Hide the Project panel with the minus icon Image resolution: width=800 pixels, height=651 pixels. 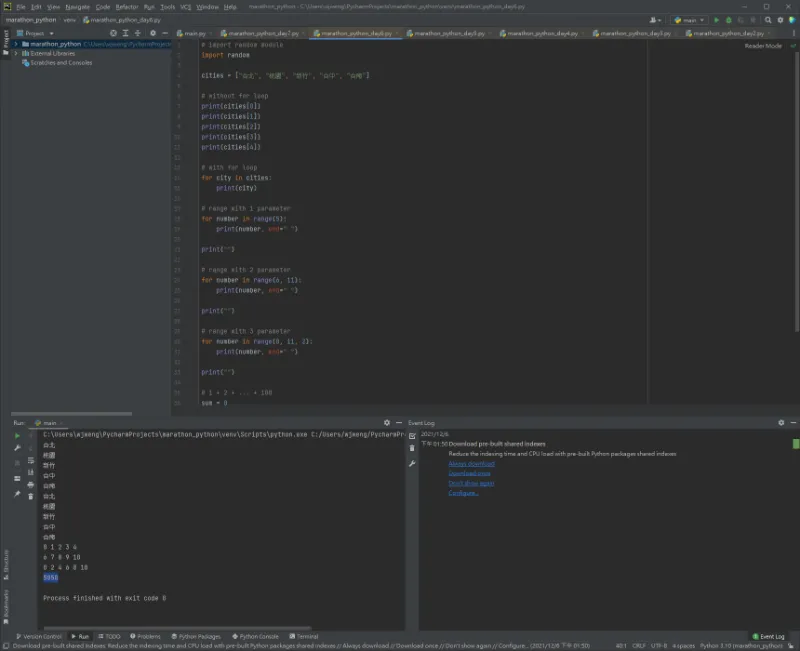coord(165,33)
